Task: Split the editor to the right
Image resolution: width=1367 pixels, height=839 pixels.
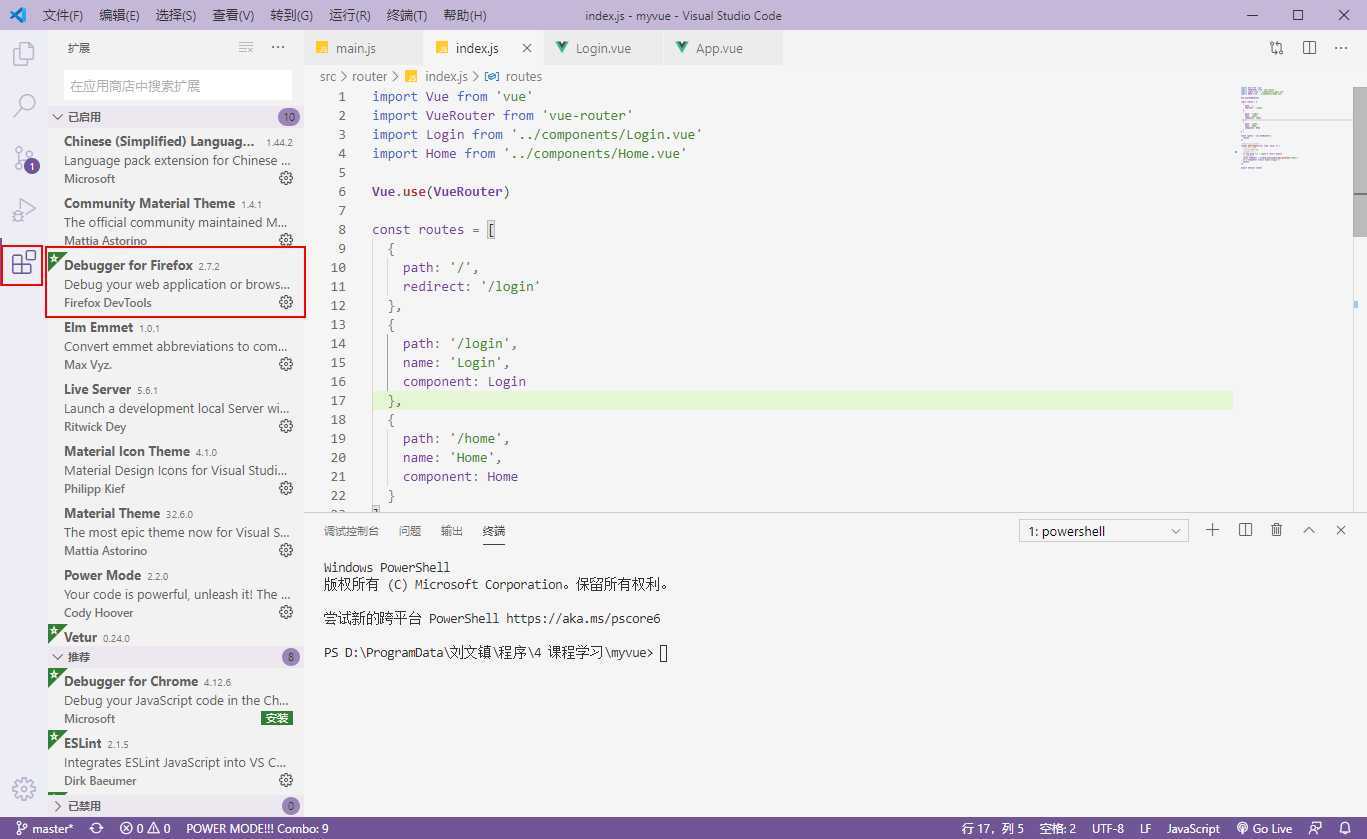Action: [1309, 48]
